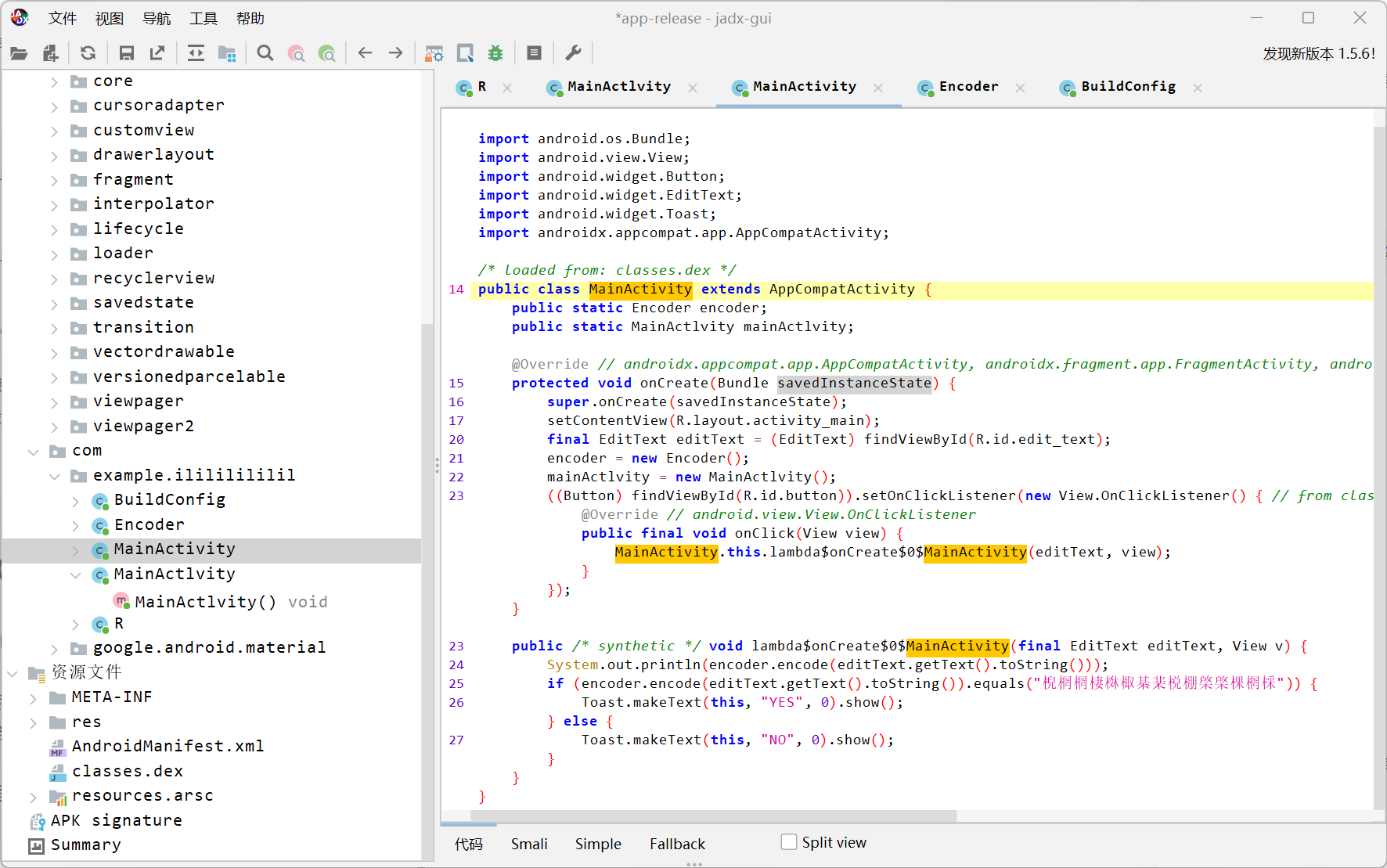Select the 资源文件 node
Image resolution: width=1387 pixels, height=868 pixels.
click(x=86, y=673)
